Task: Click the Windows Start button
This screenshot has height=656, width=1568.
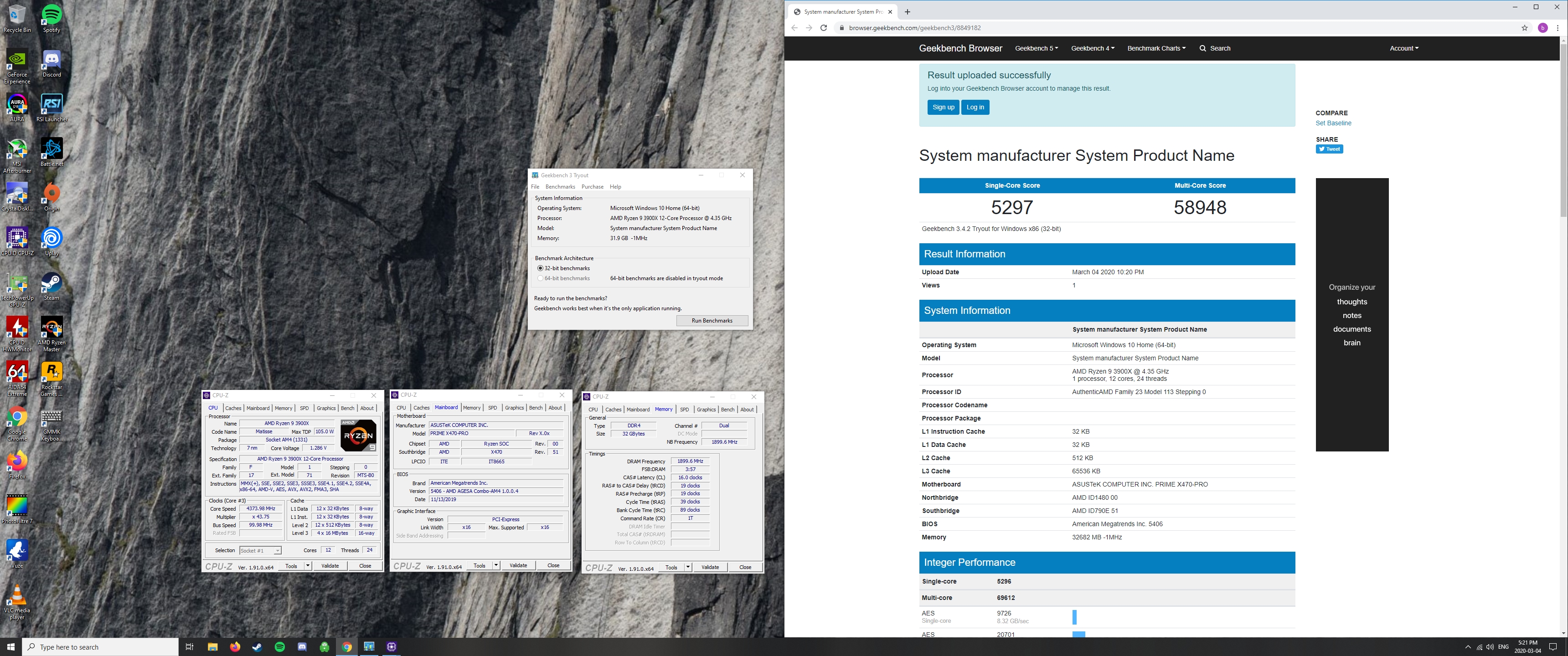Action: tap(11, 646)
